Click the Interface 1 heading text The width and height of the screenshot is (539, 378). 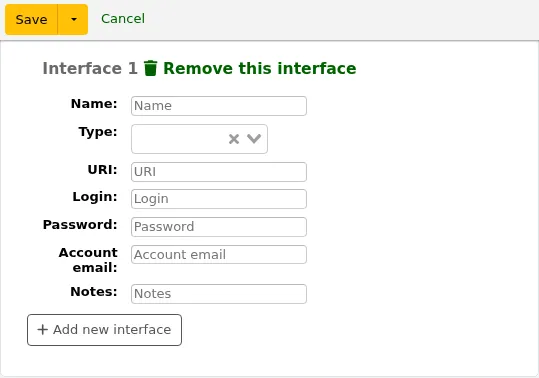click(x=90, y=68)
